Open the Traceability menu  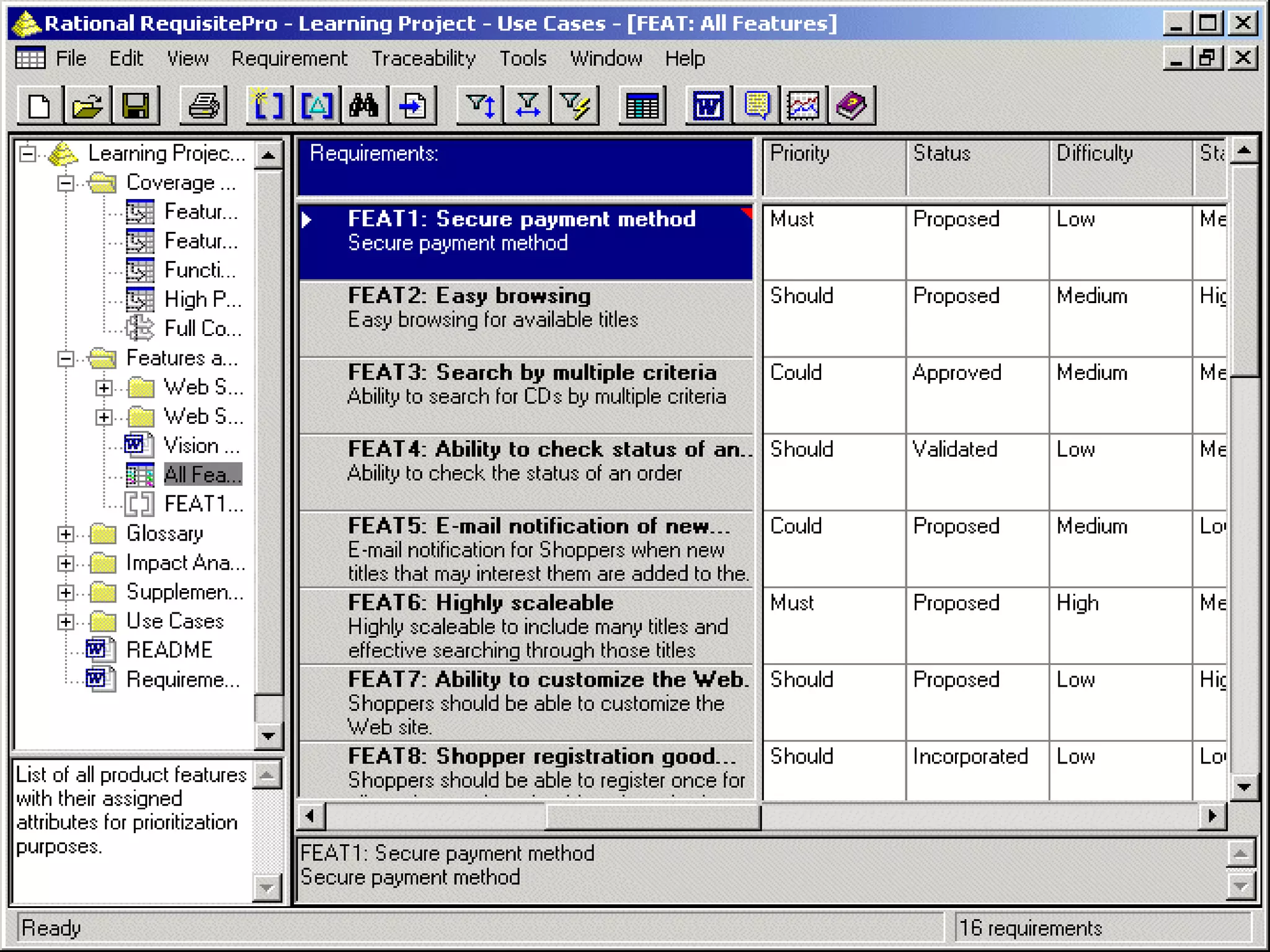pyautogui.click(x=423, y=59)
